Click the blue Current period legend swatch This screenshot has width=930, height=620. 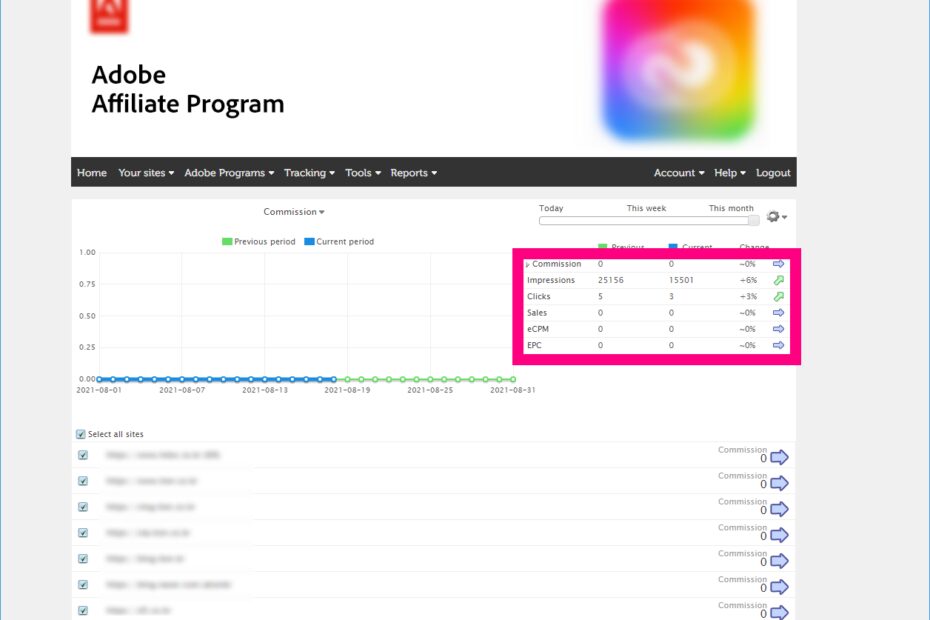309,241
